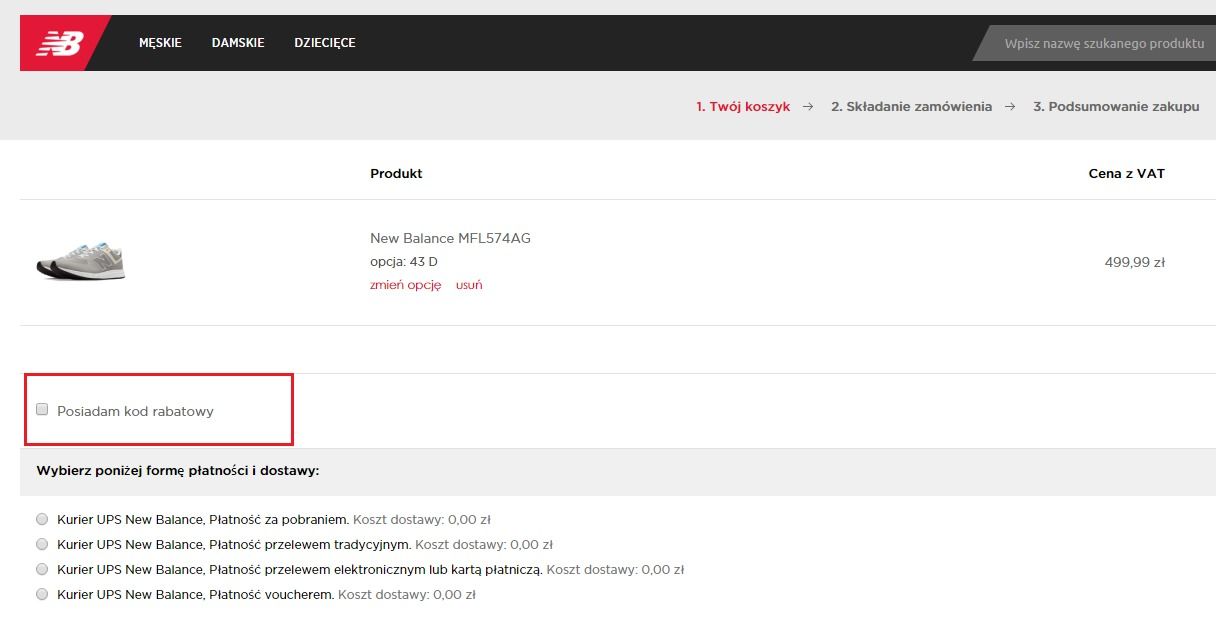Viewport: 1216px width, 626px height.
Task: Open the New Balance MFL574AG product name
Action: 450,238
